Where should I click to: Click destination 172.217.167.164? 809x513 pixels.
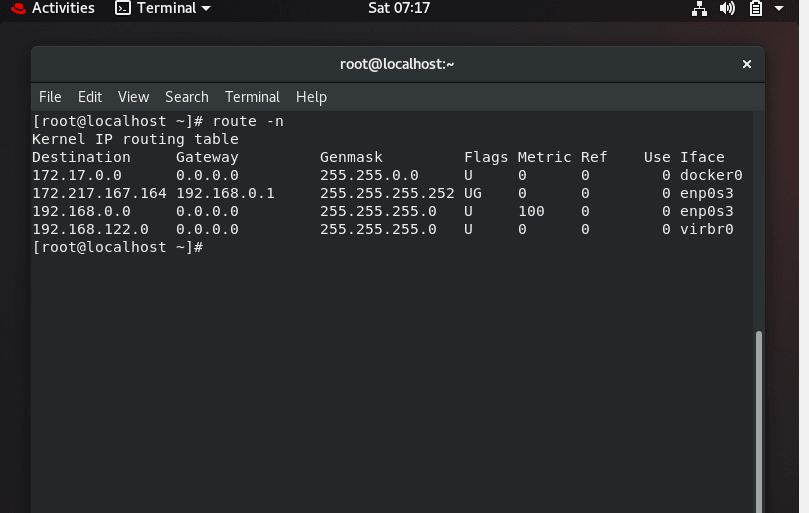click(x=100, y=194)
